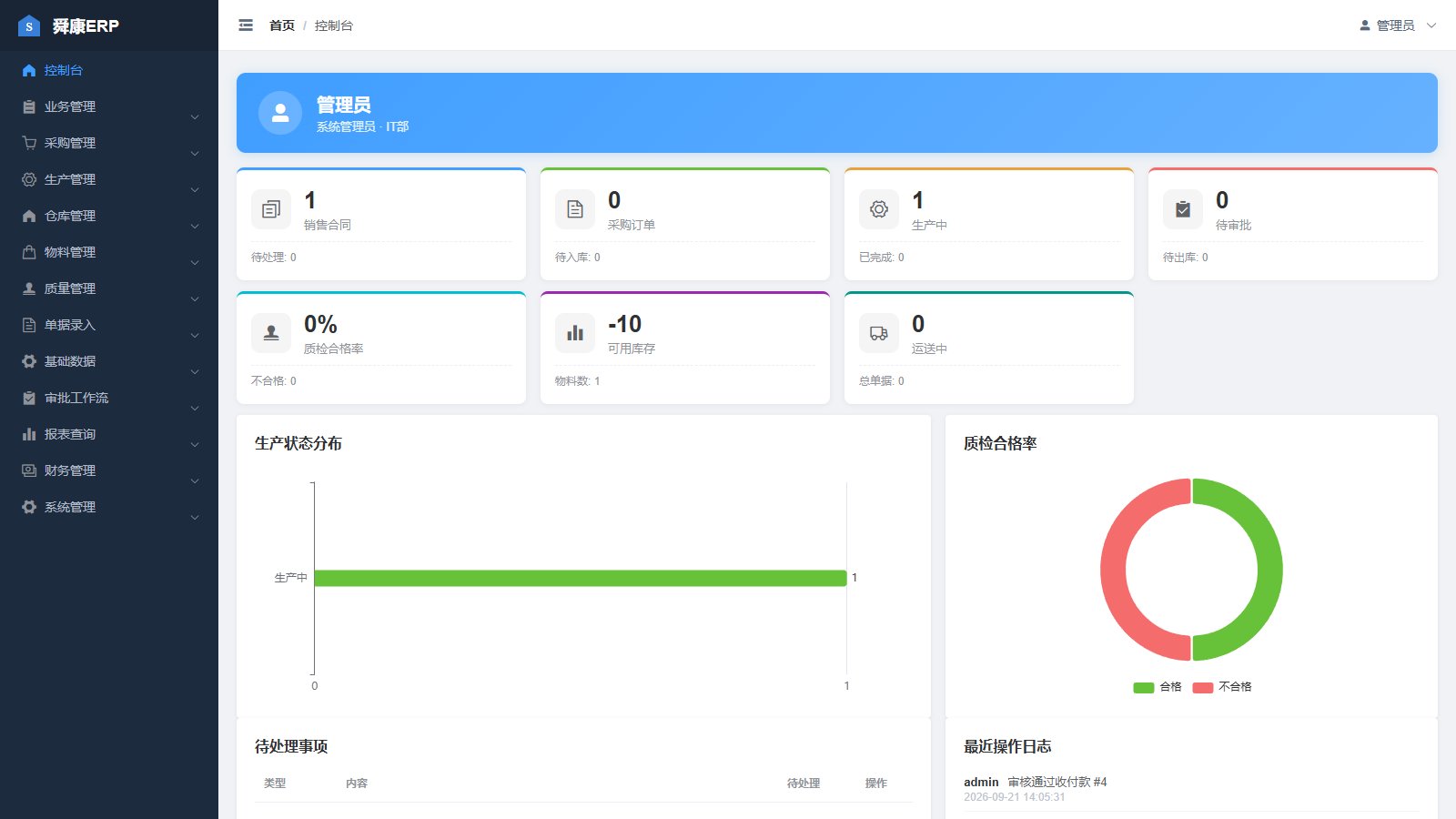The height and width of the screenshot is (819, 1456).
Task: Select the 质量管理 menu item
Action: pos(109,288)
